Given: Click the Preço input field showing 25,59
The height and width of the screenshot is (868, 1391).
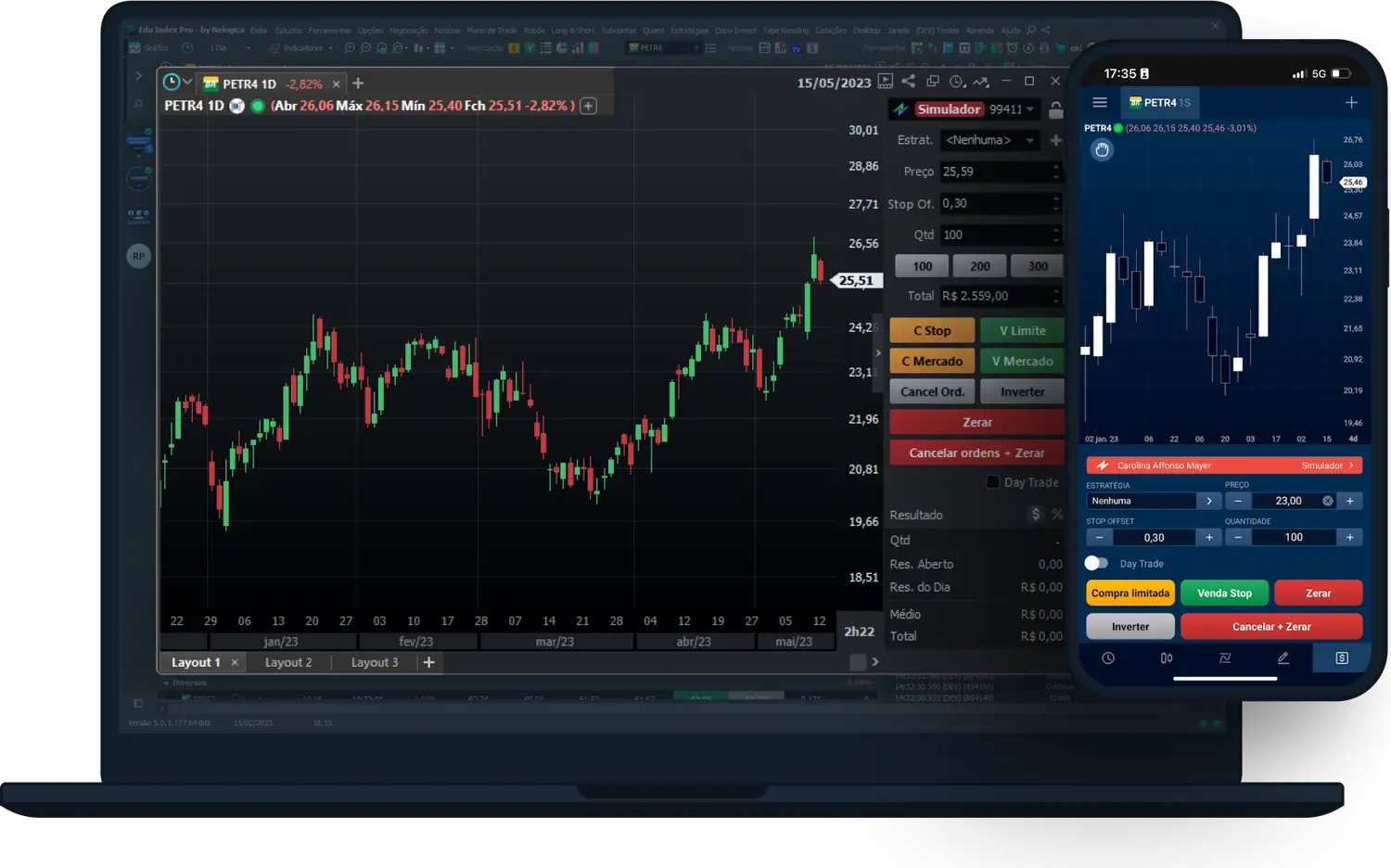Looking at the screenshot, I should coord(994,172).
